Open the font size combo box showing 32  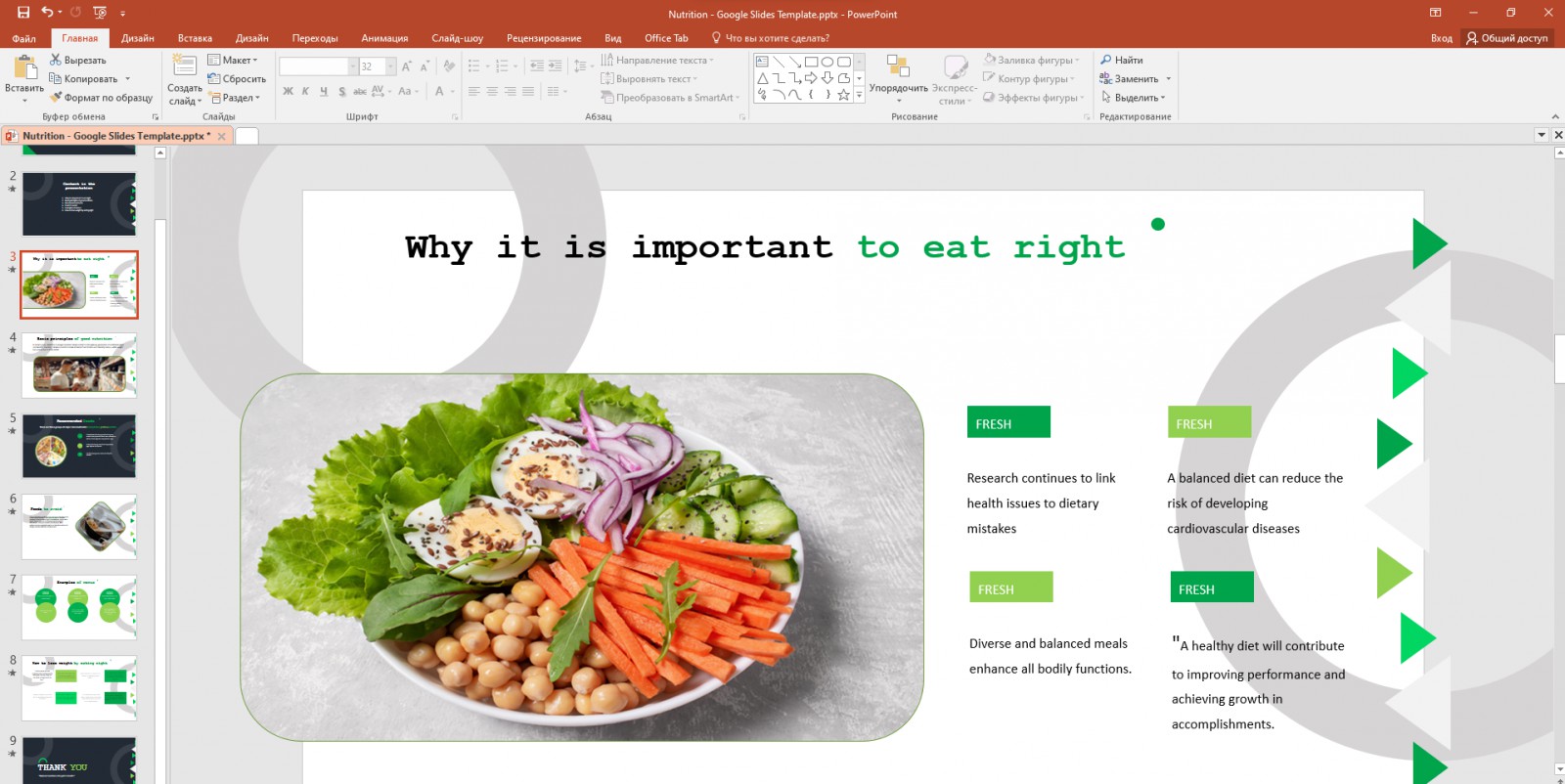pyautogui.click(x=377, y=66)
